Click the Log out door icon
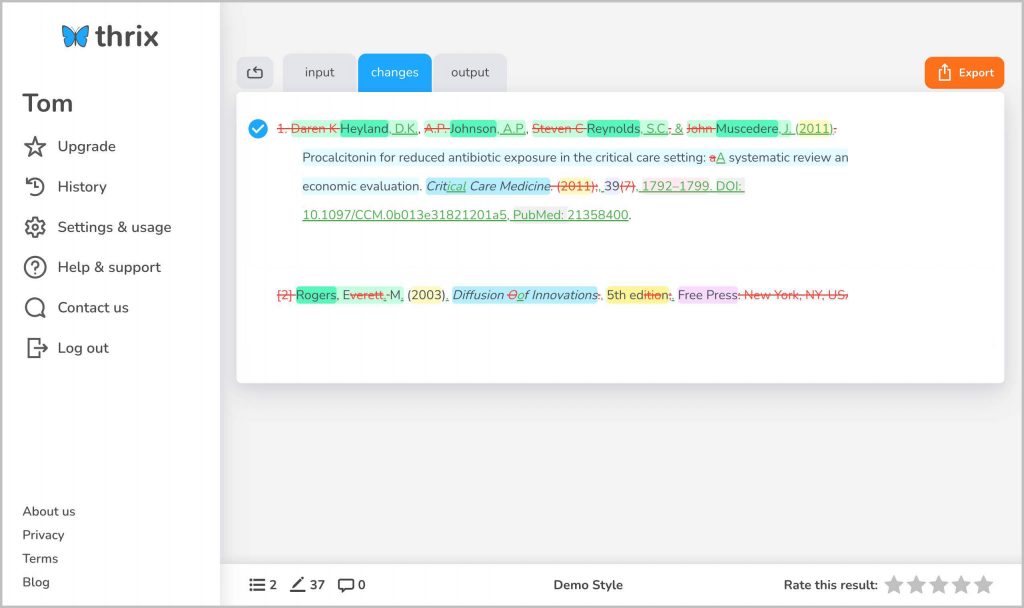 click(x=36, y=348)
